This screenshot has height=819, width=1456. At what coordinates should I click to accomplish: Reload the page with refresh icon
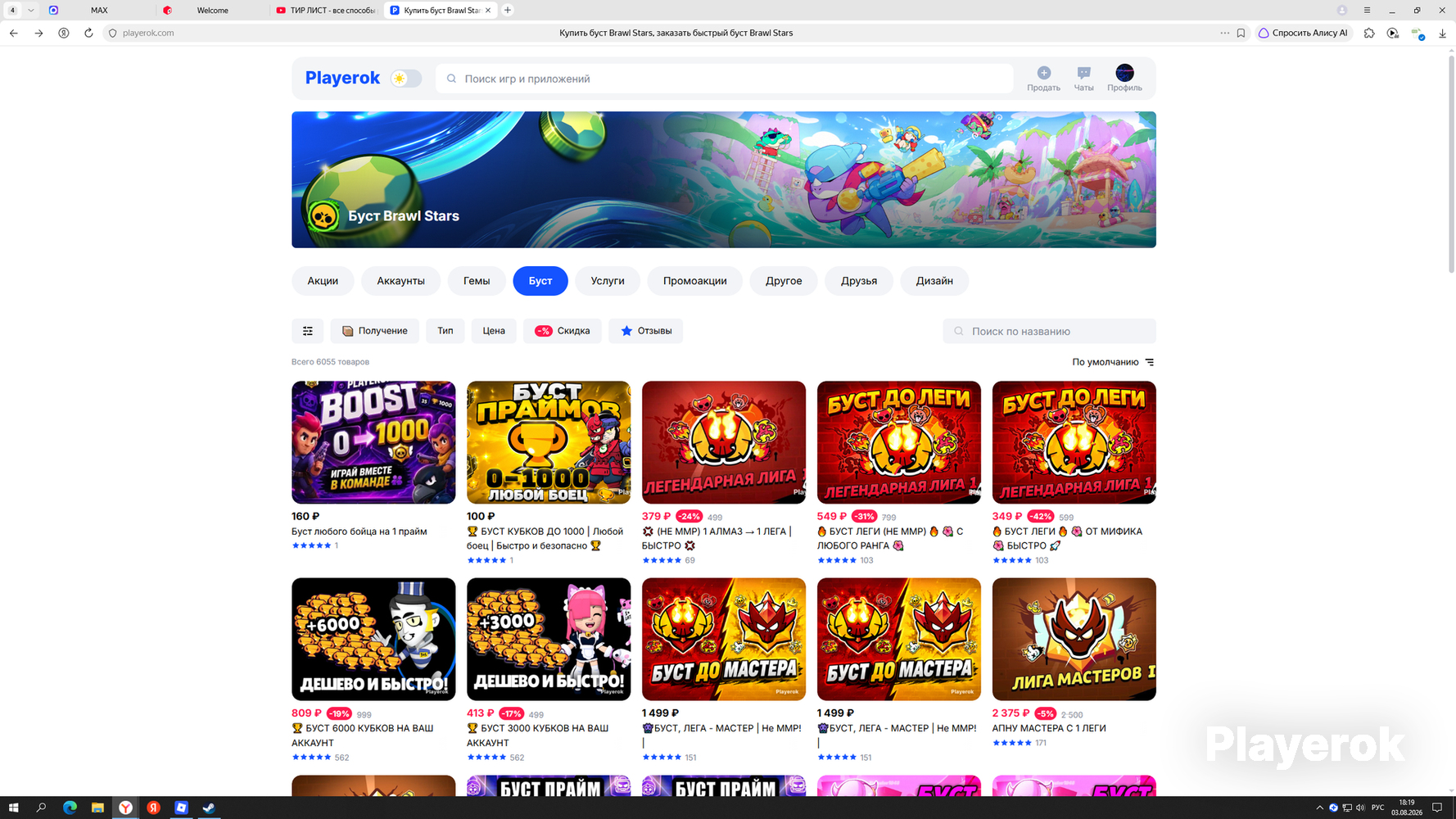[88, 33]
